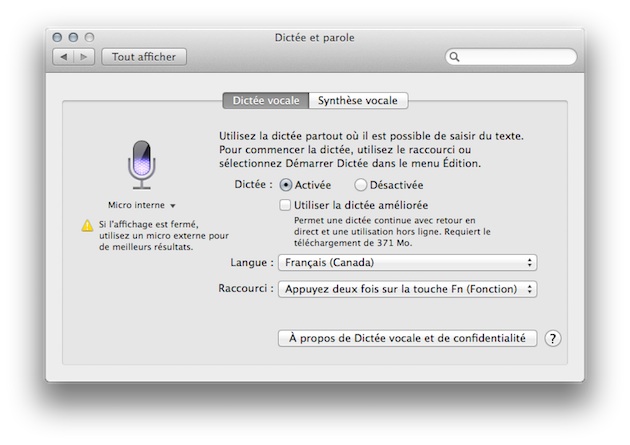Open help with the question mark button
630x445 pixels.
tap(553, 339)
